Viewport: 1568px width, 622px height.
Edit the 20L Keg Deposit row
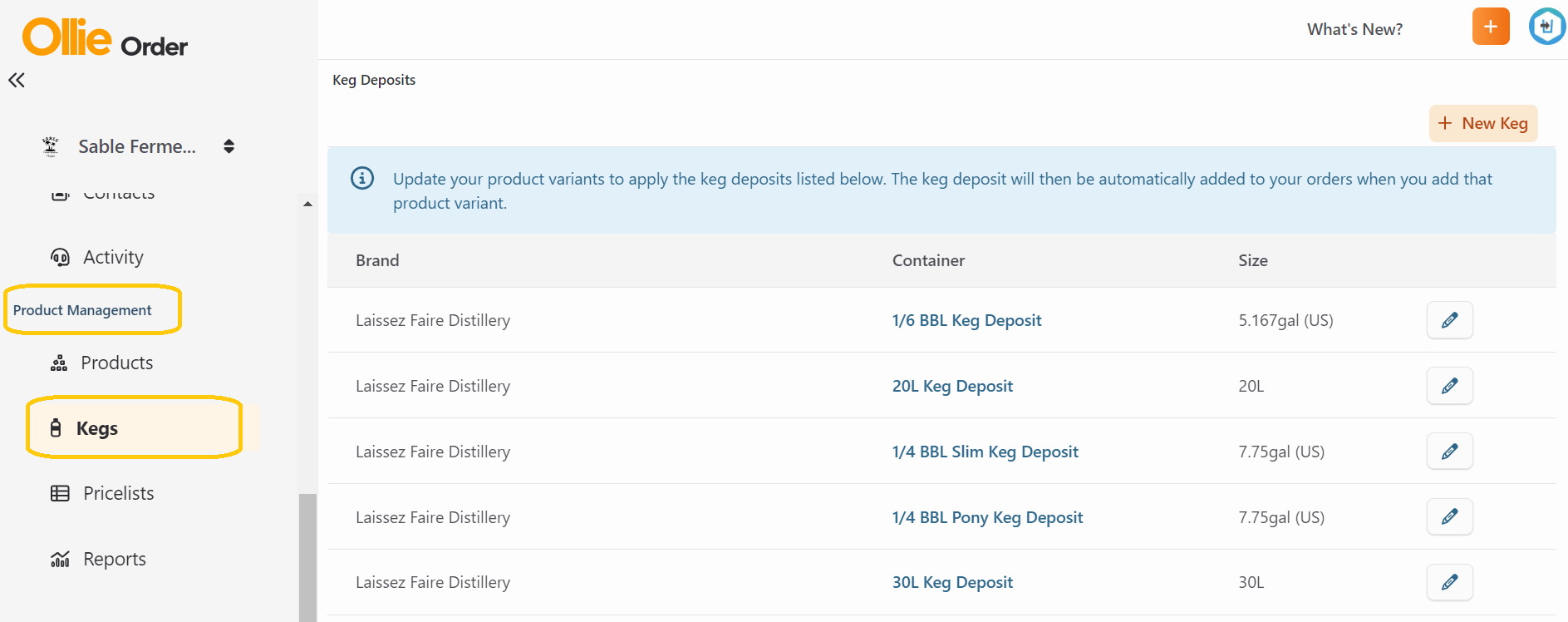[1450, 386]
